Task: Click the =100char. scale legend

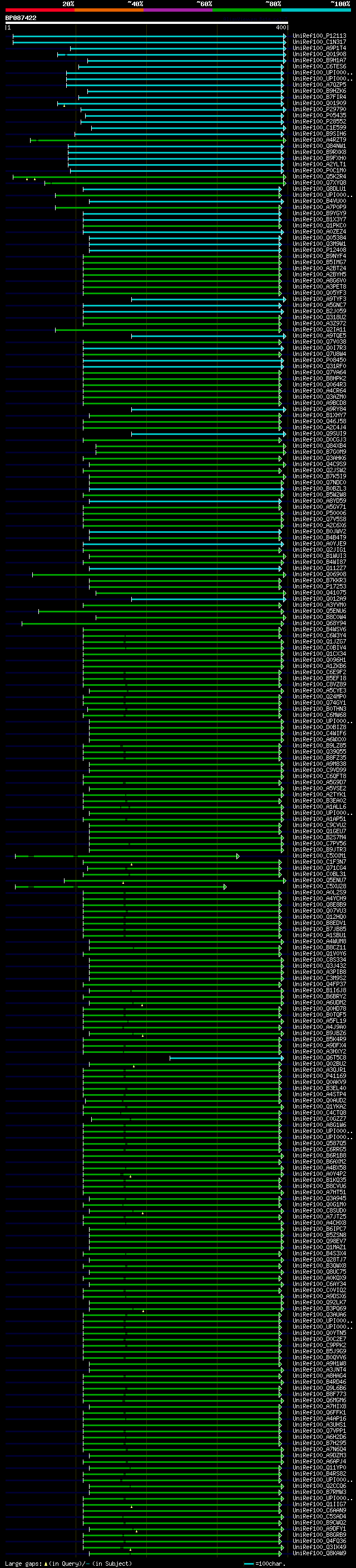Action: click(x=265, y=1563)
